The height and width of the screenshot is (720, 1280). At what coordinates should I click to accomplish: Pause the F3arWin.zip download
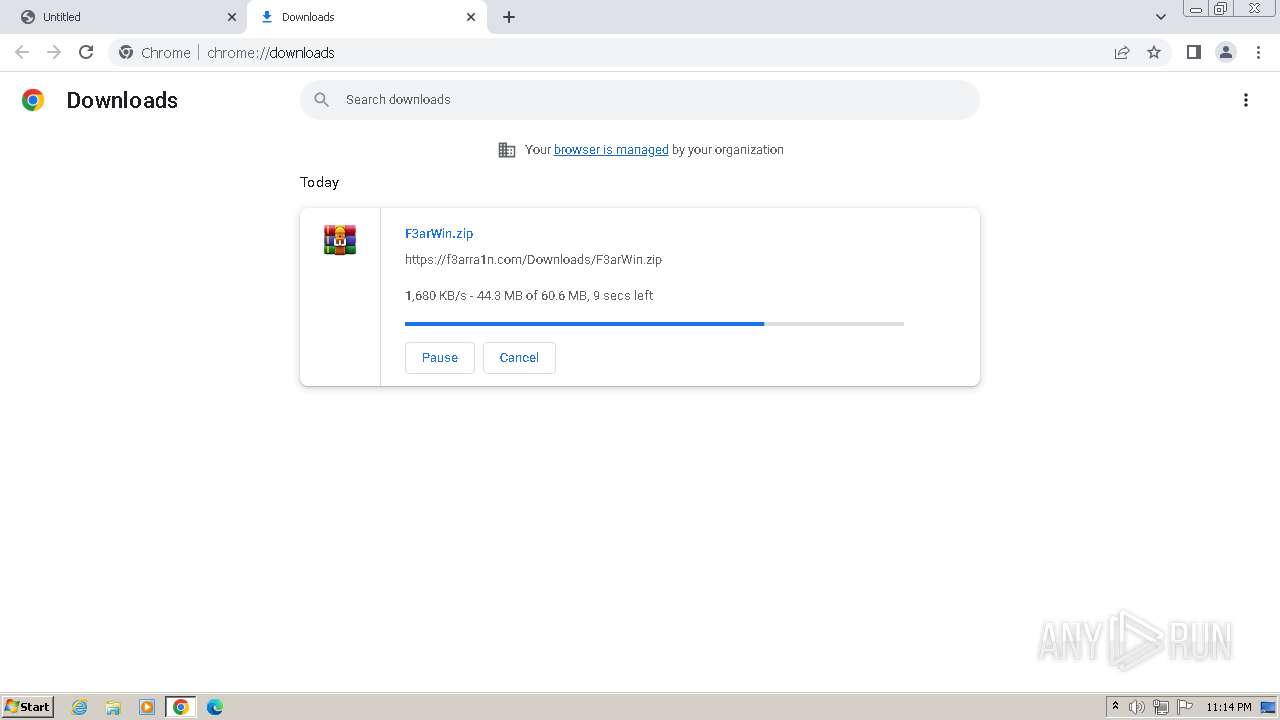440,358
